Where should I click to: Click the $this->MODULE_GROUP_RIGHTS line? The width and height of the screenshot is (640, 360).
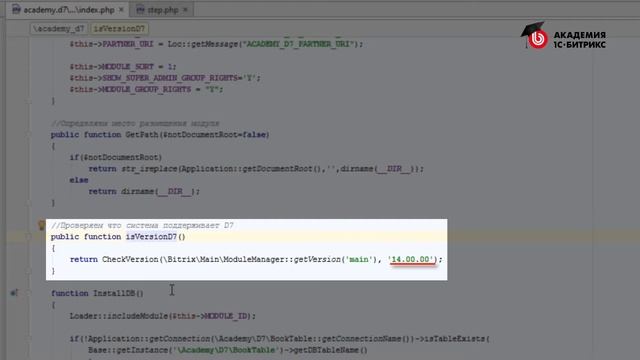pos(146,89)
